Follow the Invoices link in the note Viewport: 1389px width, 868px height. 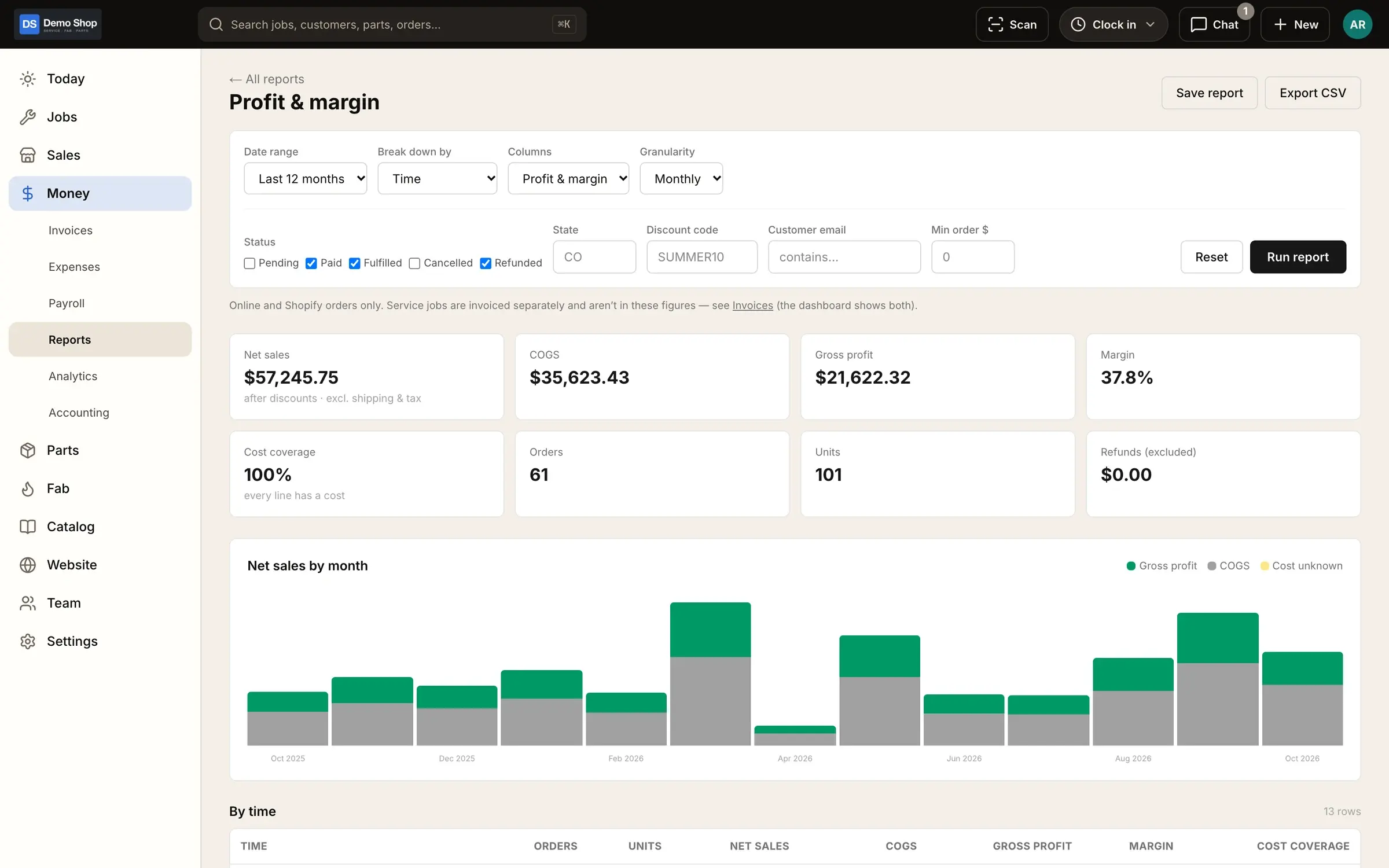point(752,306)
